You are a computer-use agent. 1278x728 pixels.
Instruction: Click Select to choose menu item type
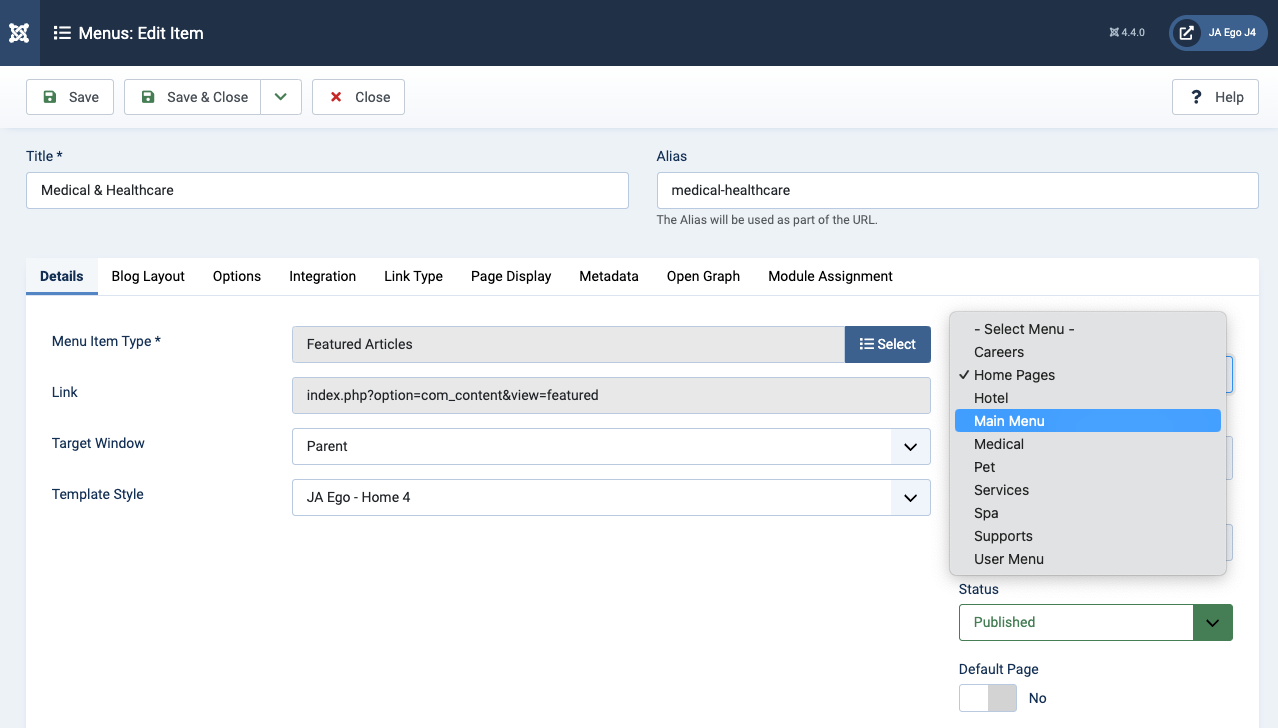click(887, 344)
